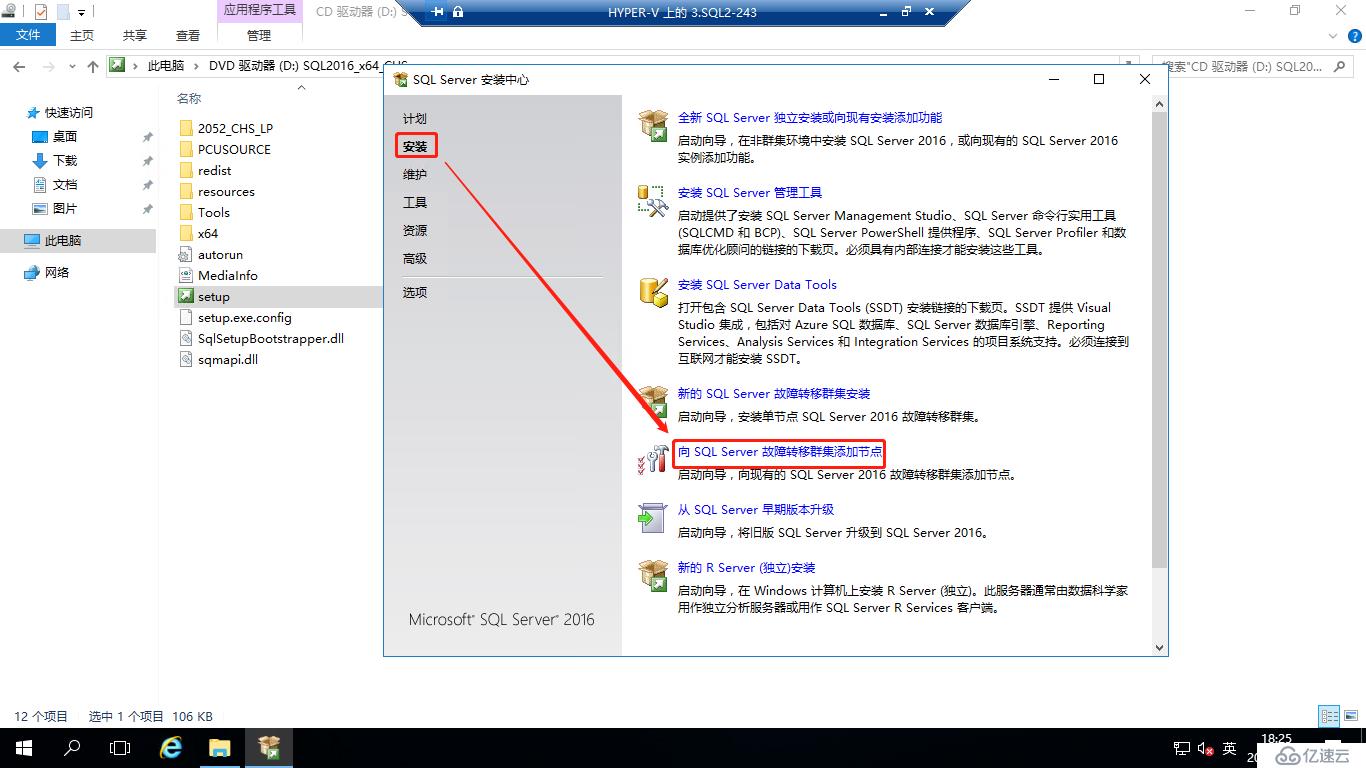The image size is (1366, 768).
Task: Open the 从 SQL Server 早期版本升级 link
Action: pyautogui.click(x=756, y=510)
